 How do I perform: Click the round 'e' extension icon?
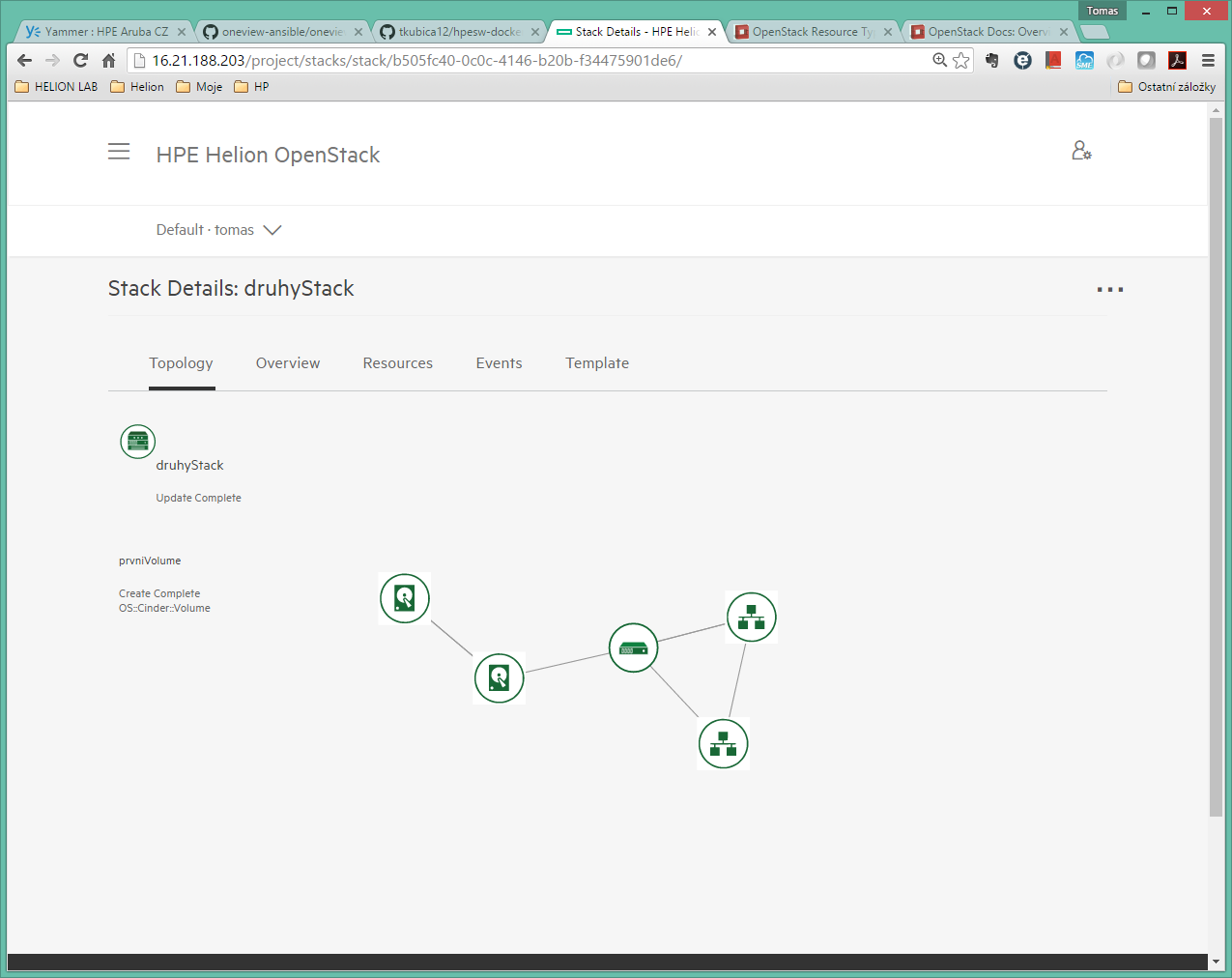click(x=1022, y=60)
